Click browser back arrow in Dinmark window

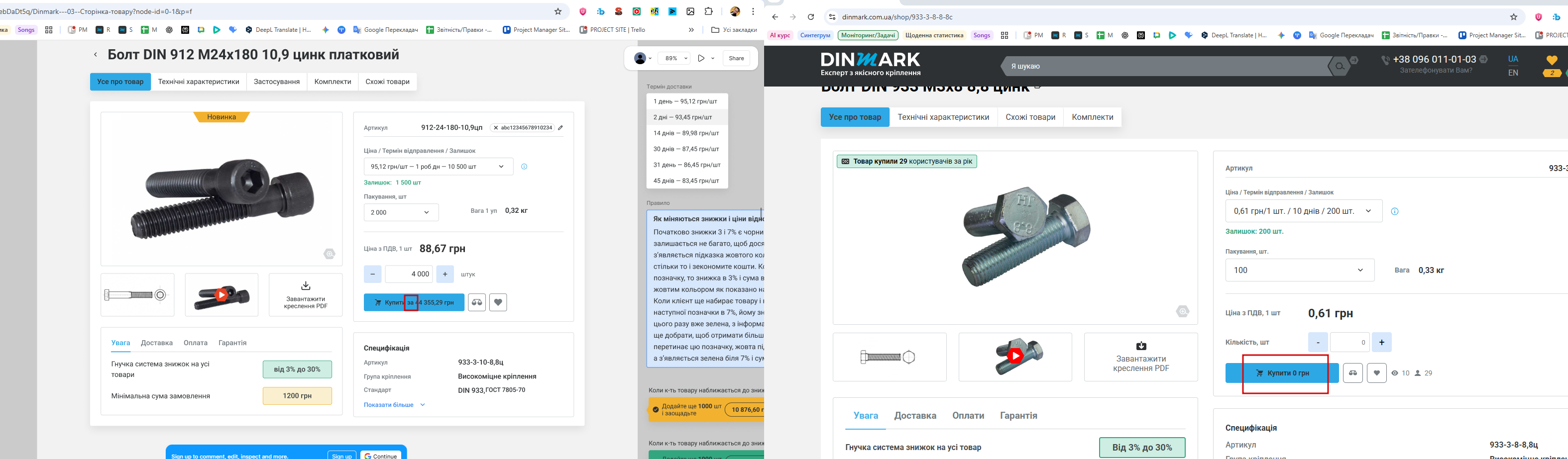click(x=775, y=17)
